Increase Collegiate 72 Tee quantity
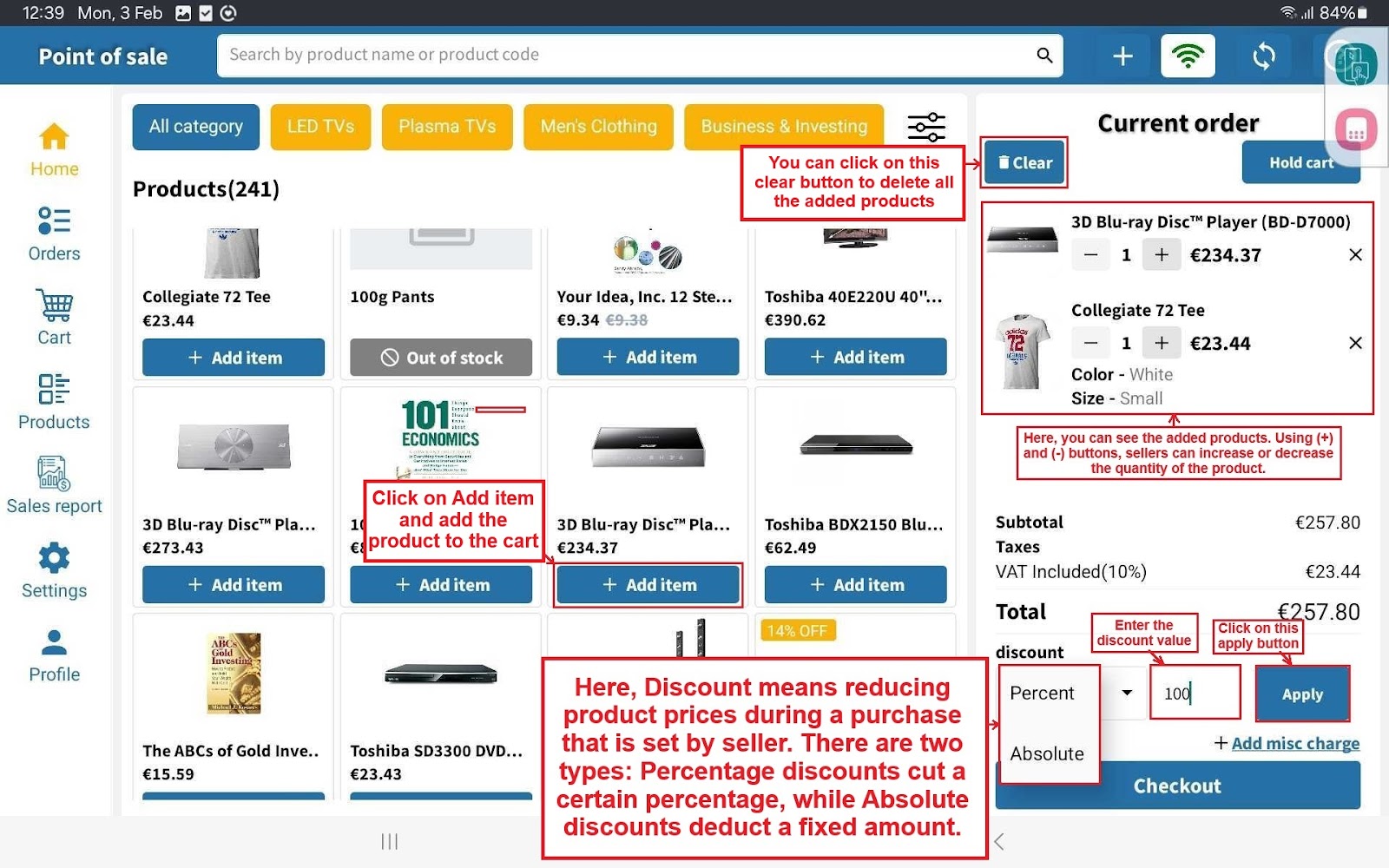Image resolution: width=1389 pixels, height=868 pixels. point(1161,344)
